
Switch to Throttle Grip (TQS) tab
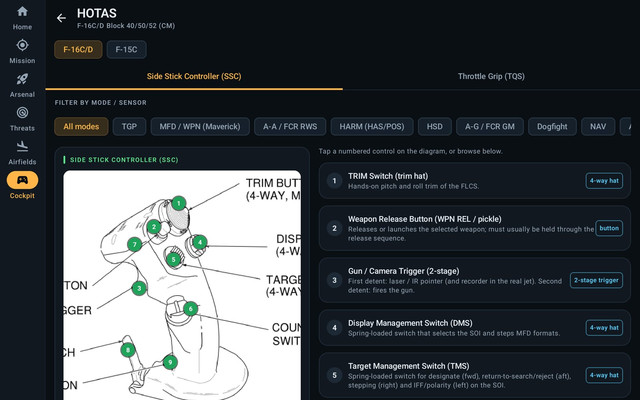(x=491, y=76)
